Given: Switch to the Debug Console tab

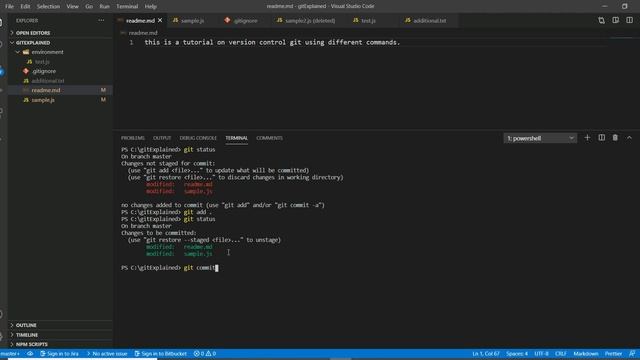Looking at the screenshot, I should click(198, 138).
